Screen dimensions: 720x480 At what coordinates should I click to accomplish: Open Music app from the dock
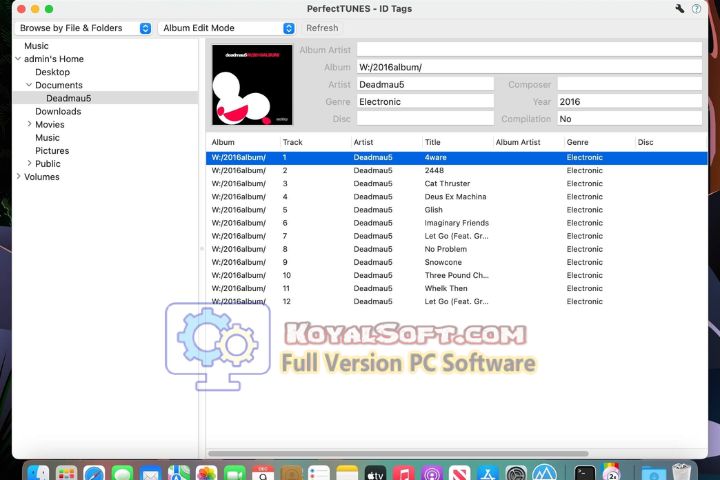click(404, 473)
